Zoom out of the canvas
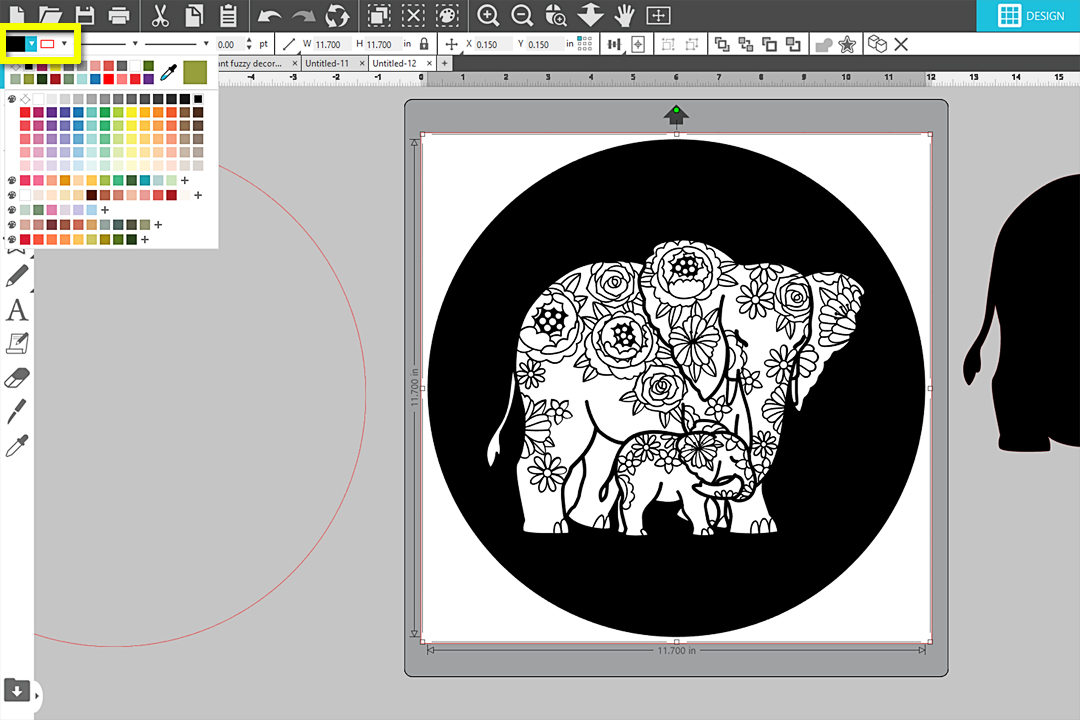The width and height of the screenshot is (1080, 720). [522, 14]
